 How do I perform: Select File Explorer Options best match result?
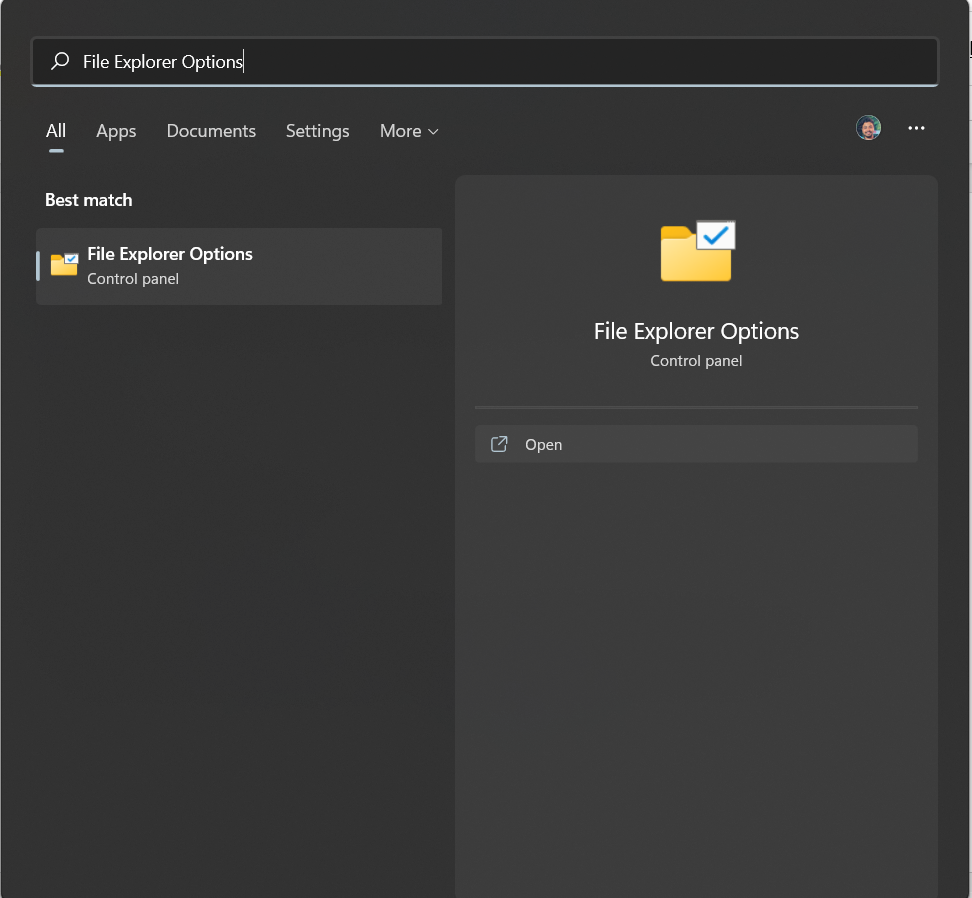pyautogui.click(x=239, y=266)
